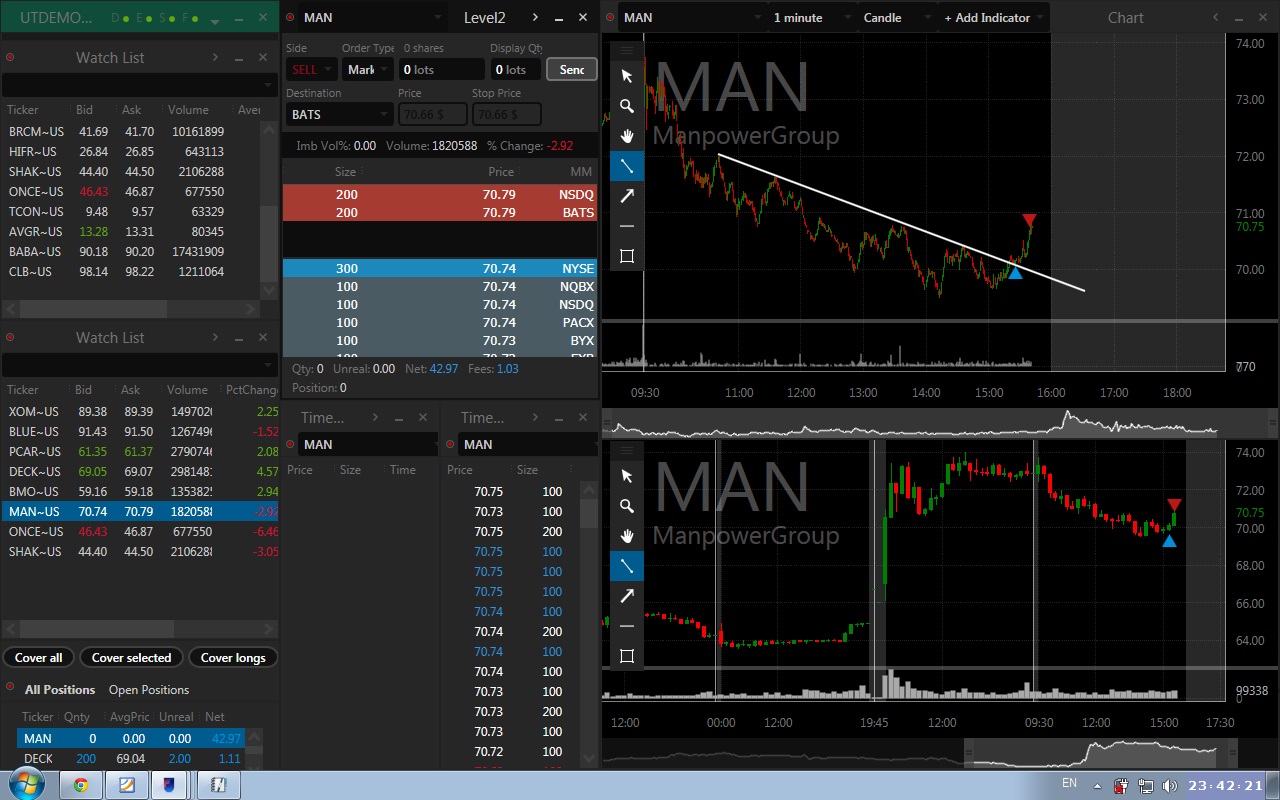
Task: Open the SELL side dropdown
Action: [x=311, y=69]
